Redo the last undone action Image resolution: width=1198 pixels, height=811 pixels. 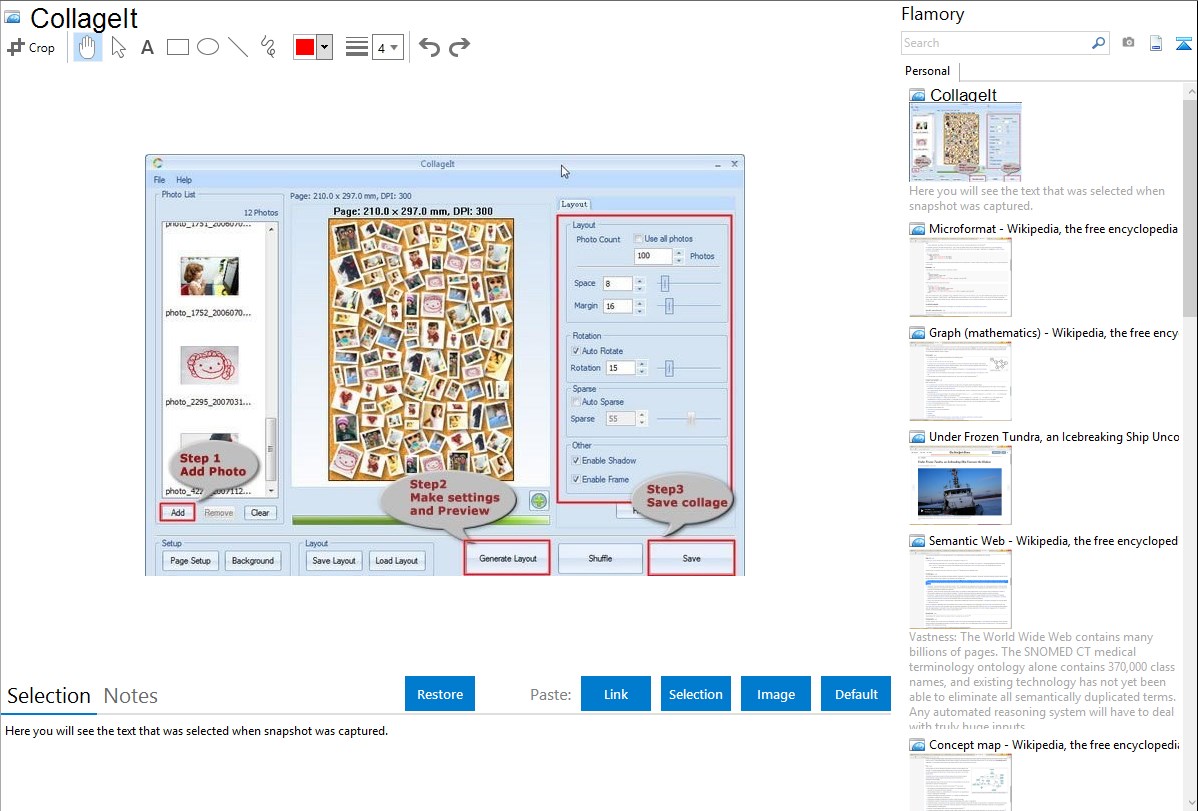(459, 47)
